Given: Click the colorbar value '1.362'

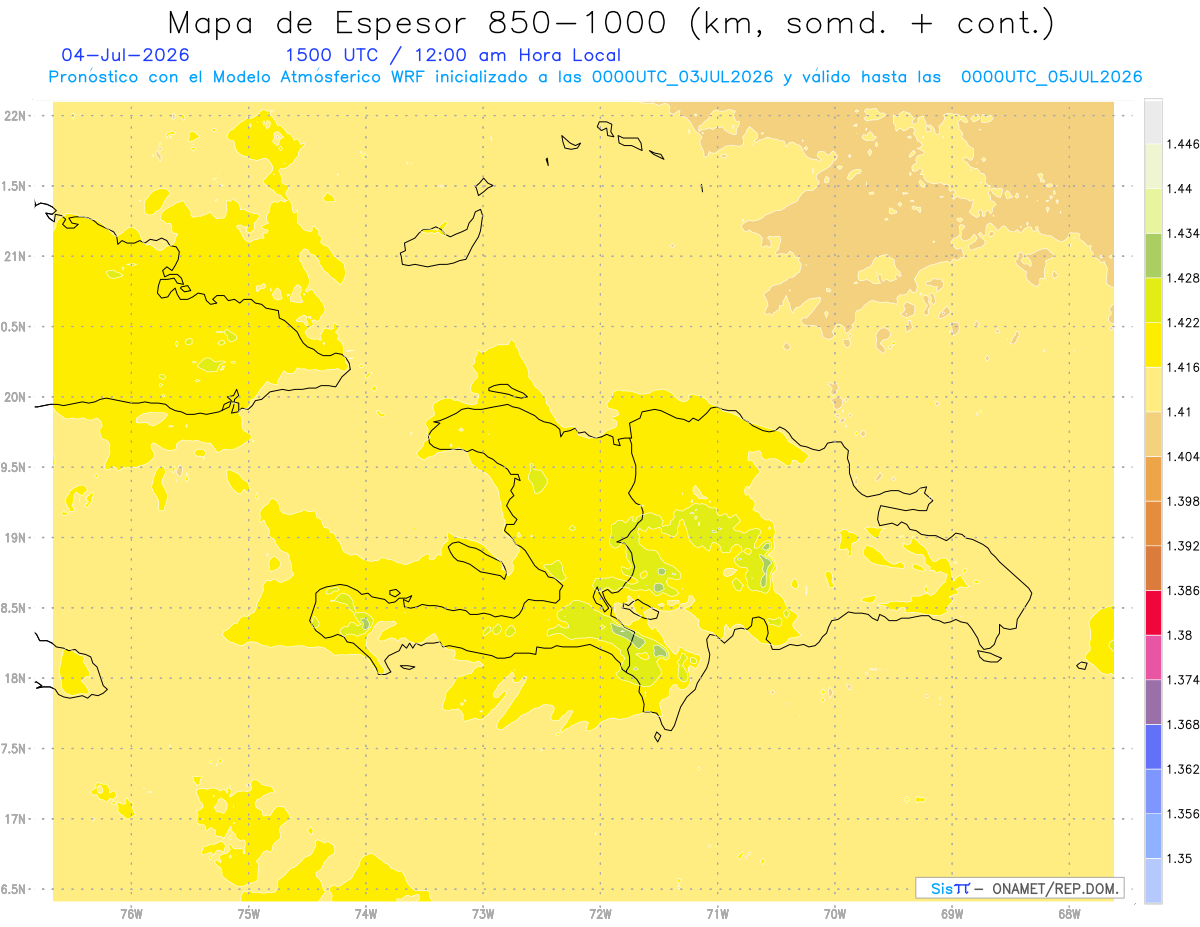Looking at the screenshot, I should point(1183,769).
